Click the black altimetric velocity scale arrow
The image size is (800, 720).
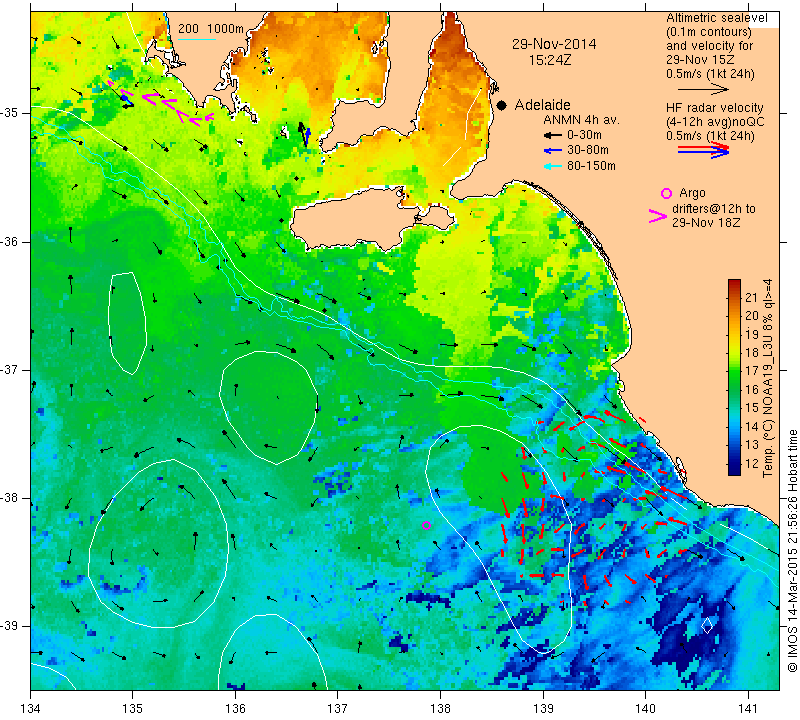click(x=703, y=90)
